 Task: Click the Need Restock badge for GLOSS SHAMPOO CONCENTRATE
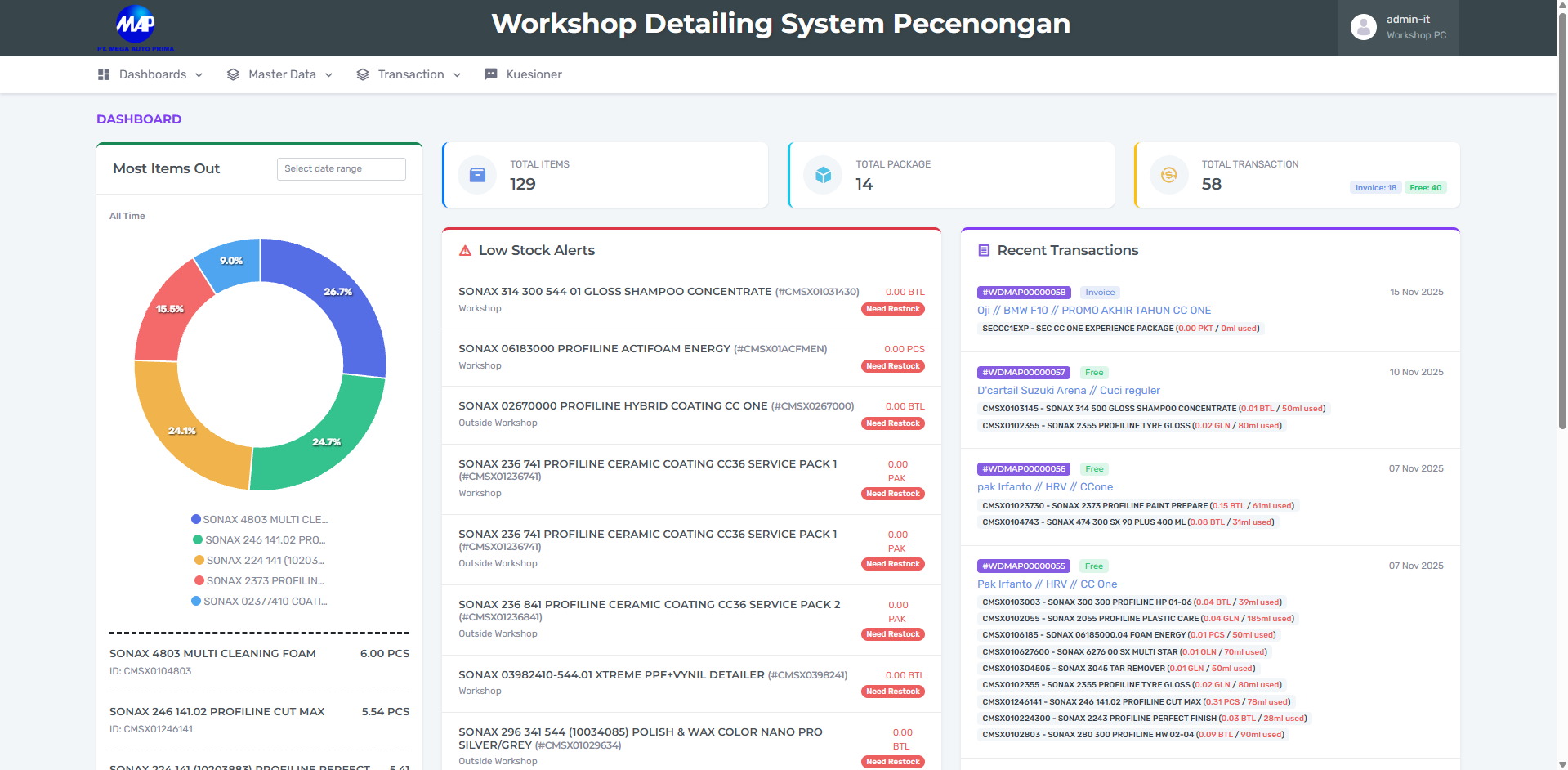click(x=892, y=308)
